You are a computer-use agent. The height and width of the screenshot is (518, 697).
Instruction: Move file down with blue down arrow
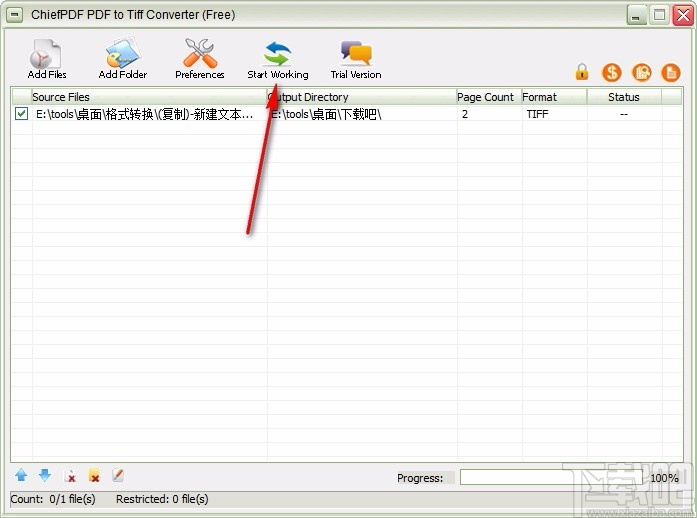(x=45, y=475)
